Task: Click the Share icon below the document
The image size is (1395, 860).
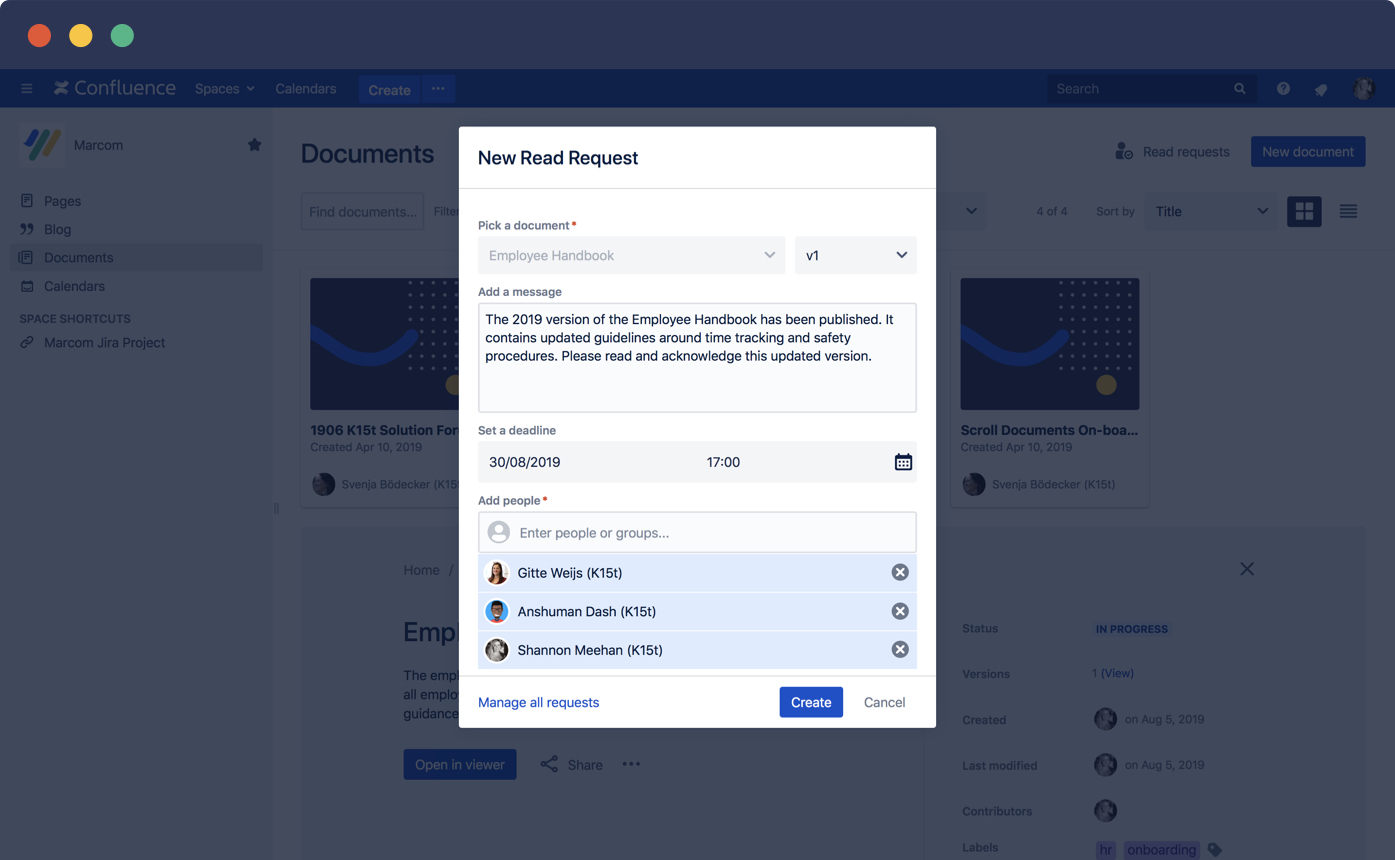Action: pyautogui.click(x=549, y=764)
